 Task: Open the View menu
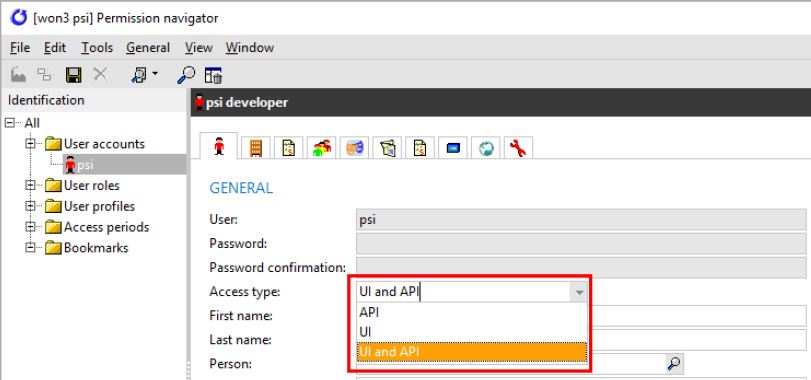[199, 48]
